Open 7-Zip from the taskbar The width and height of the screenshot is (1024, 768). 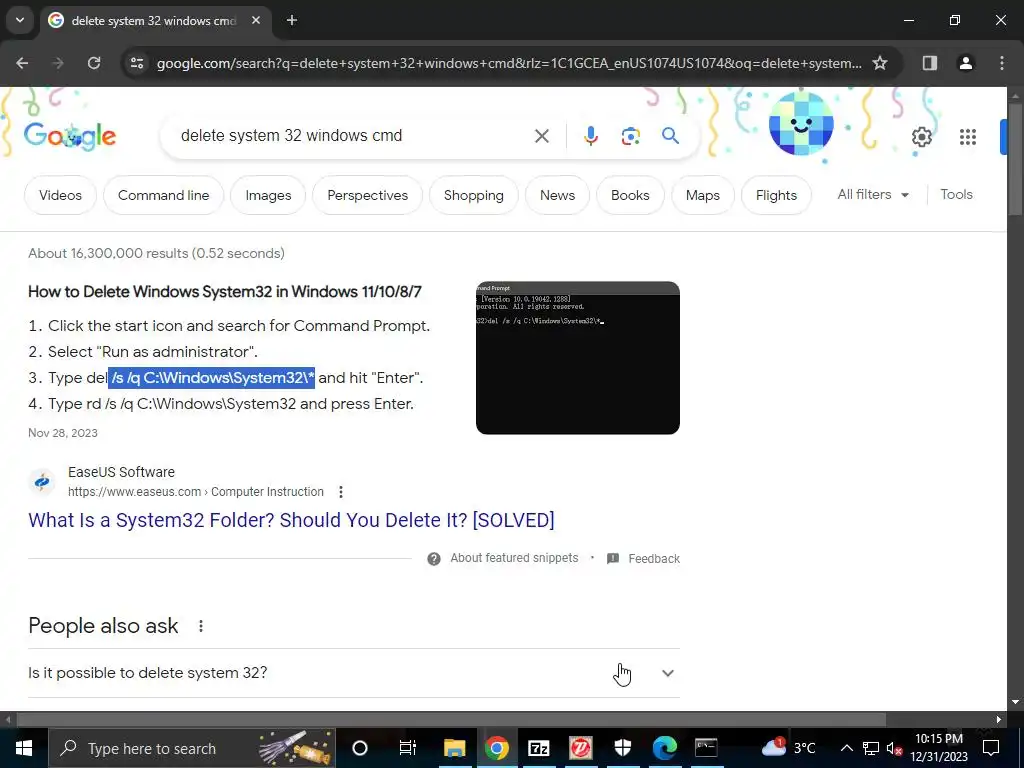[x=539, y=748]
